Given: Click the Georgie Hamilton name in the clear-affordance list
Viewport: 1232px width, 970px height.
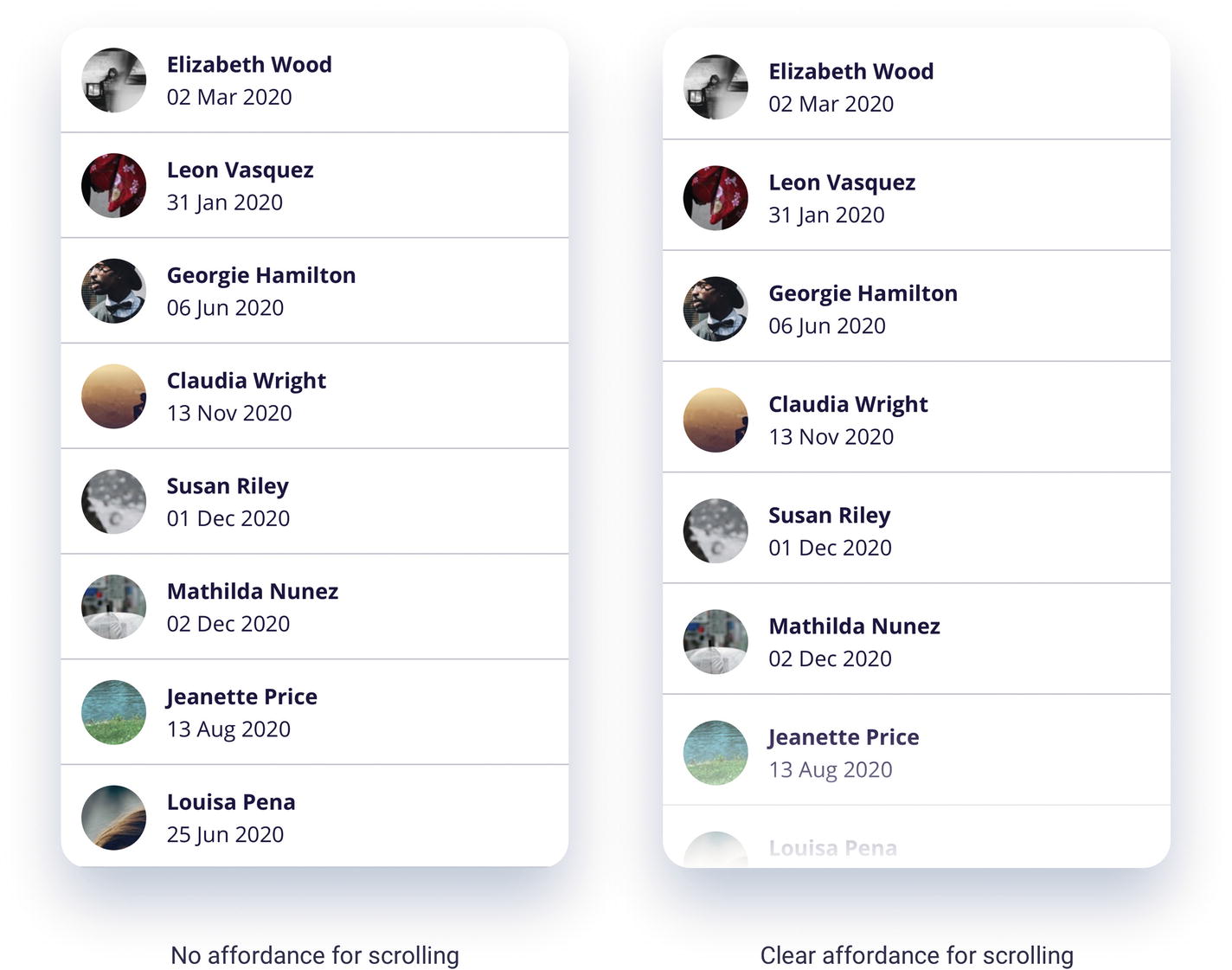Looking at the screenshot, I should [x=863, y=293].
